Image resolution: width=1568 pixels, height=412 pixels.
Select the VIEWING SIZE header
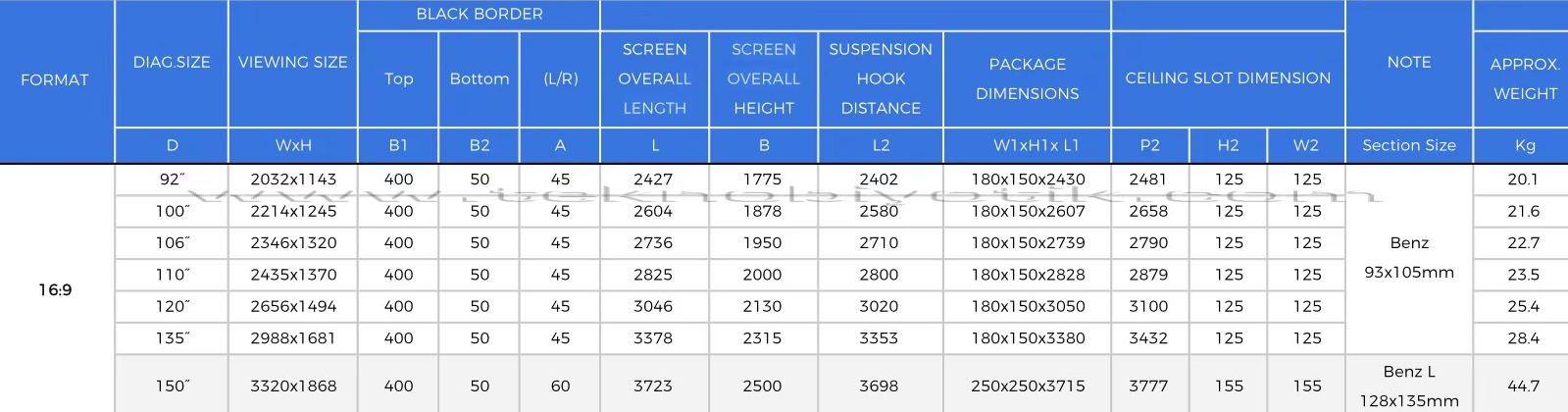pyautogui.click(x=293, y=63)
